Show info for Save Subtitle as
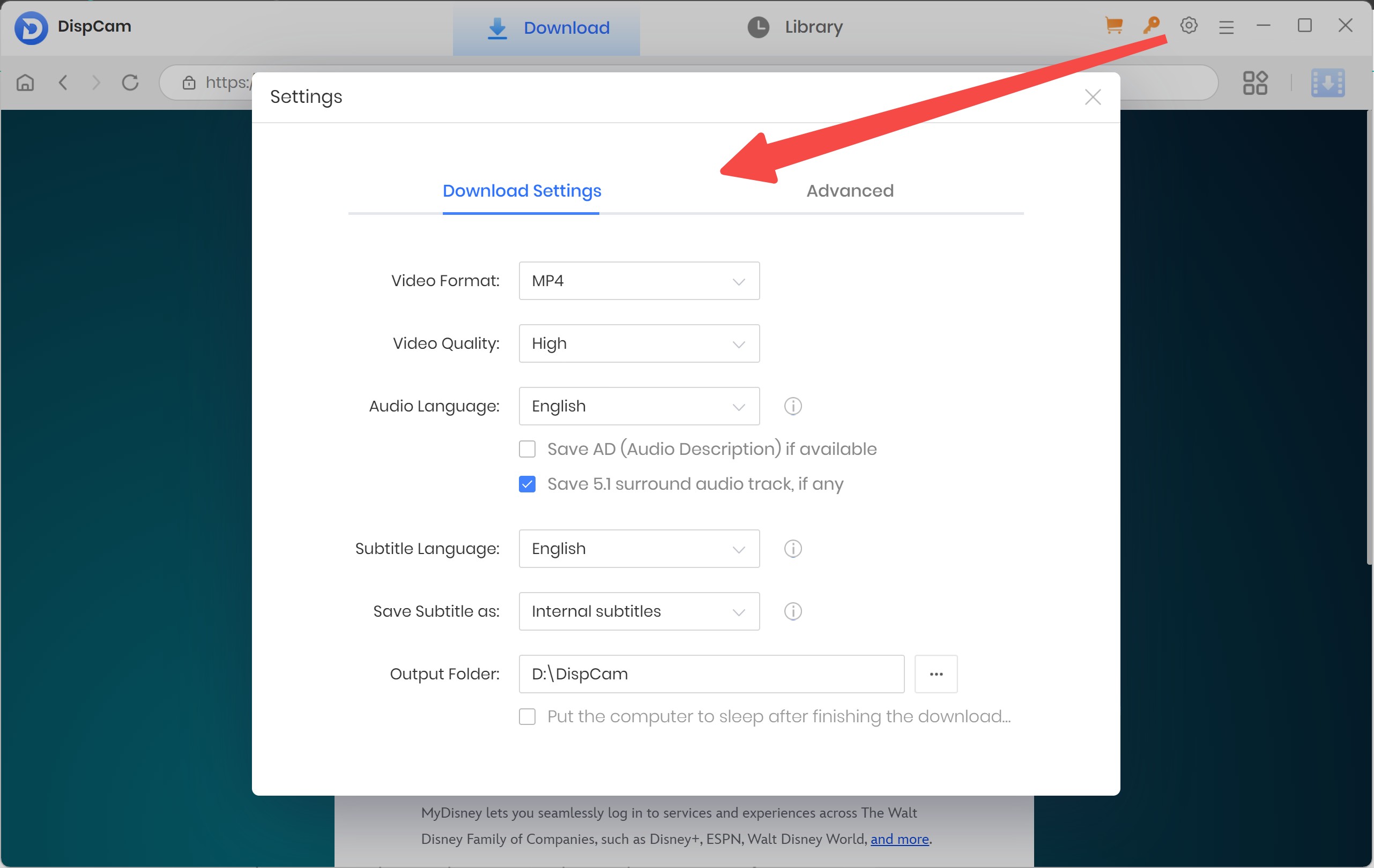Viewport: 1374px width, 868px height. [x=792, y=611]
